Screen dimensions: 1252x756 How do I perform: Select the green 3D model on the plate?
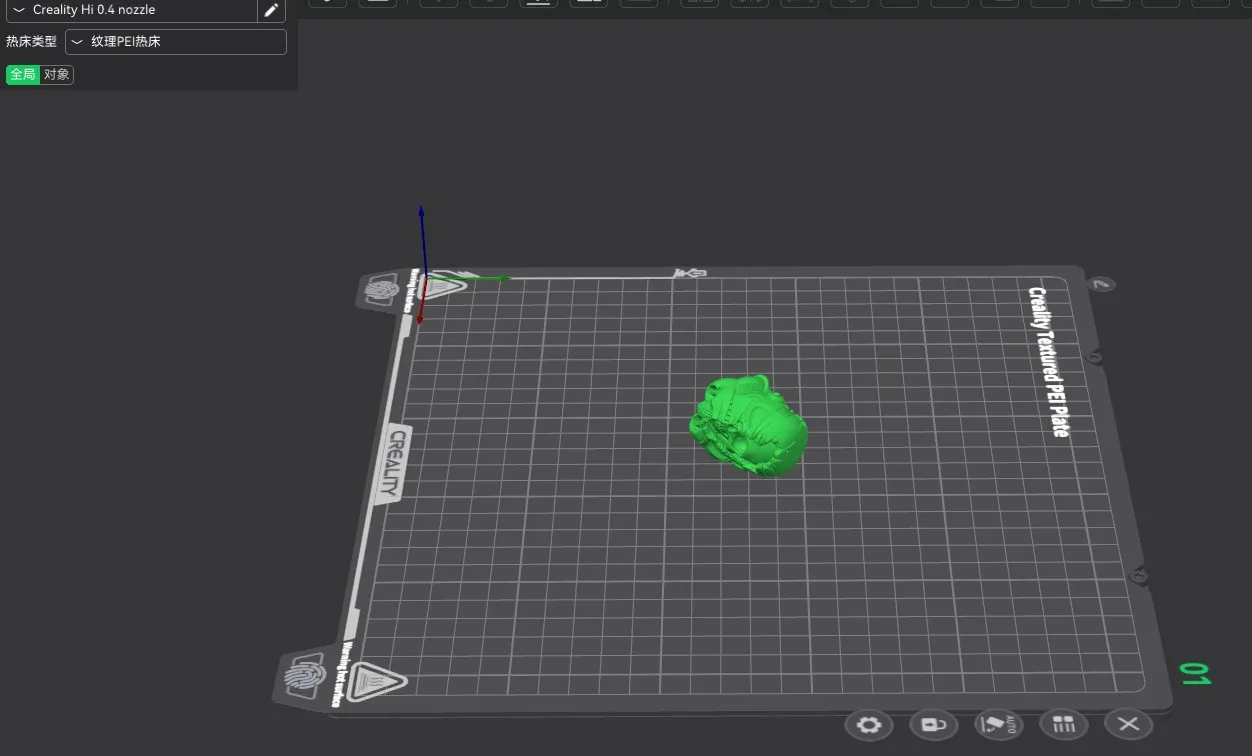749,426
